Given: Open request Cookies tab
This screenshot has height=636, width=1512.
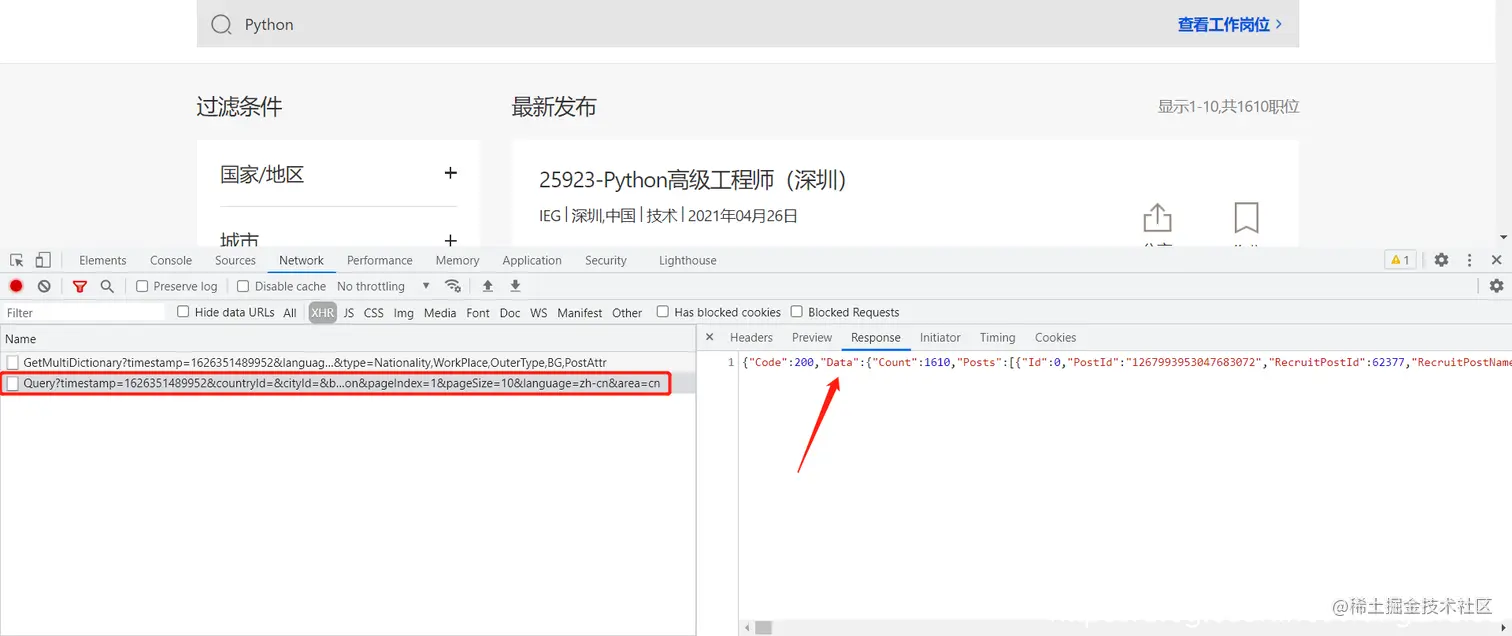Looking at the screenshot, I should coord(1055,338).
